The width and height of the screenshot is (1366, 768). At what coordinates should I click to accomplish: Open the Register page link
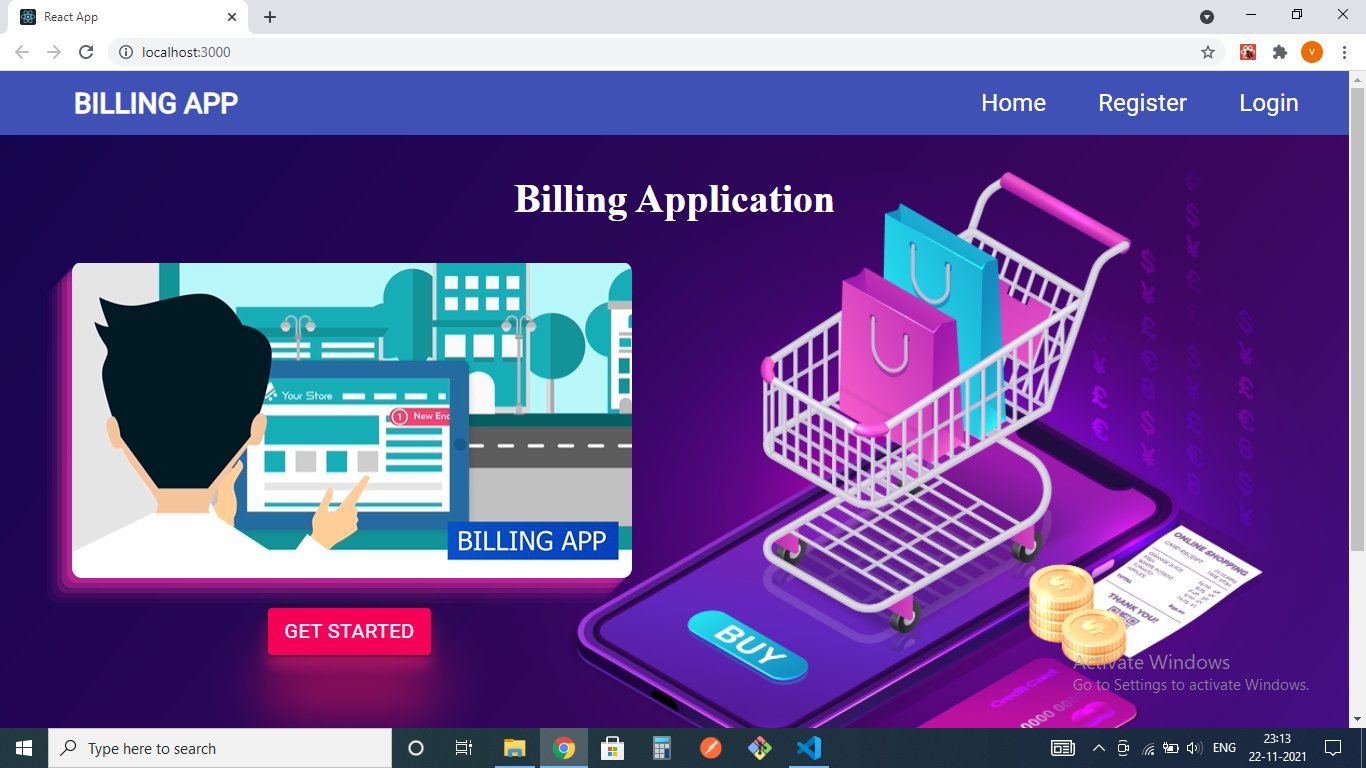click(1142, 103)
